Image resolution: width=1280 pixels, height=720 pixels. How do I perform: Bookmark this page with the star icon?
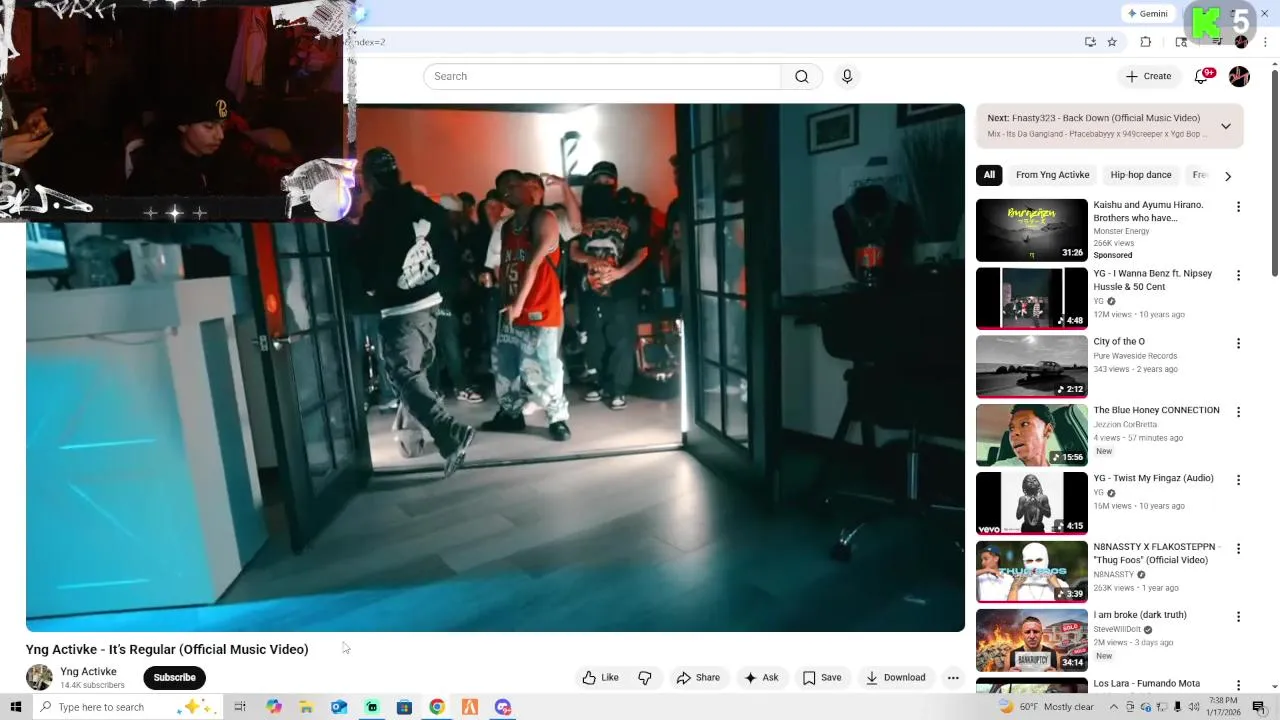(1112, 42)
